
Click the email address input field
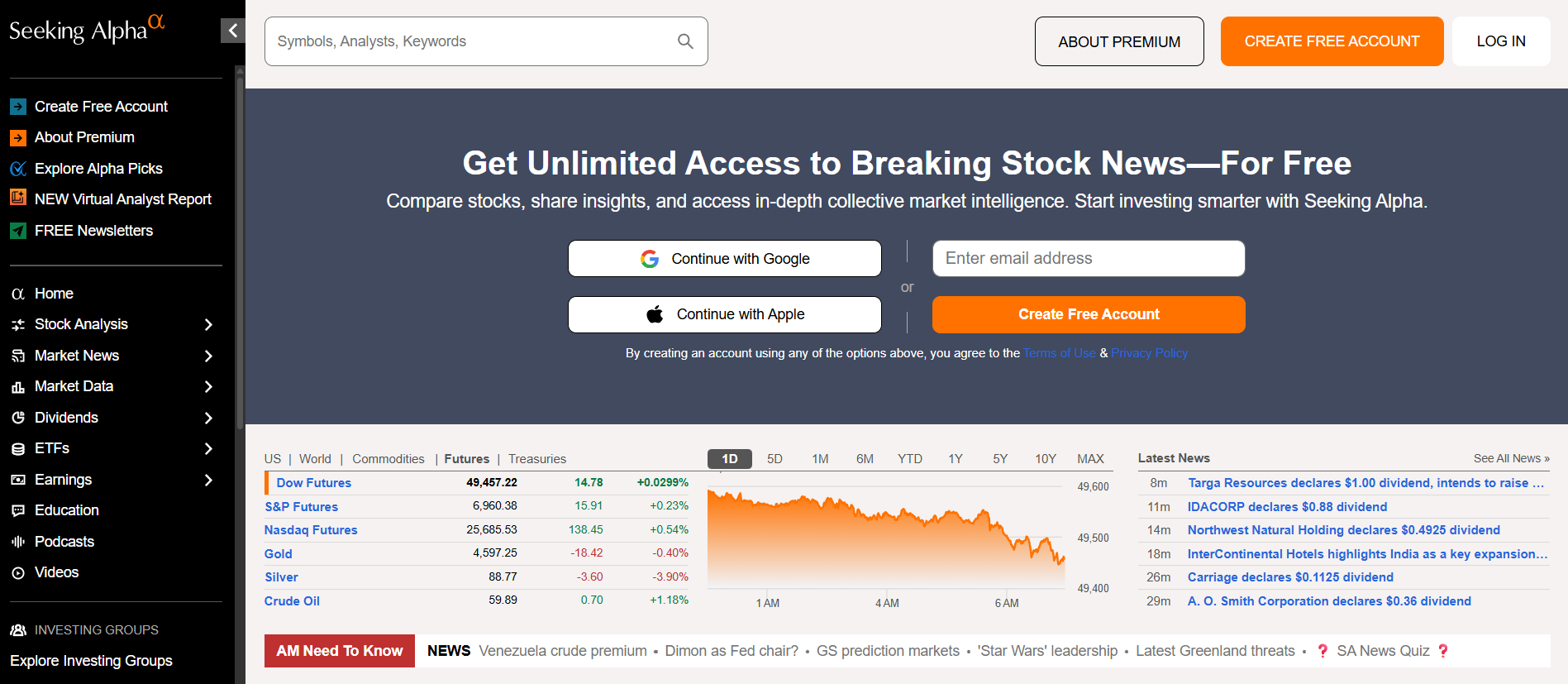pyautogui.click(x=1088, y=258)
